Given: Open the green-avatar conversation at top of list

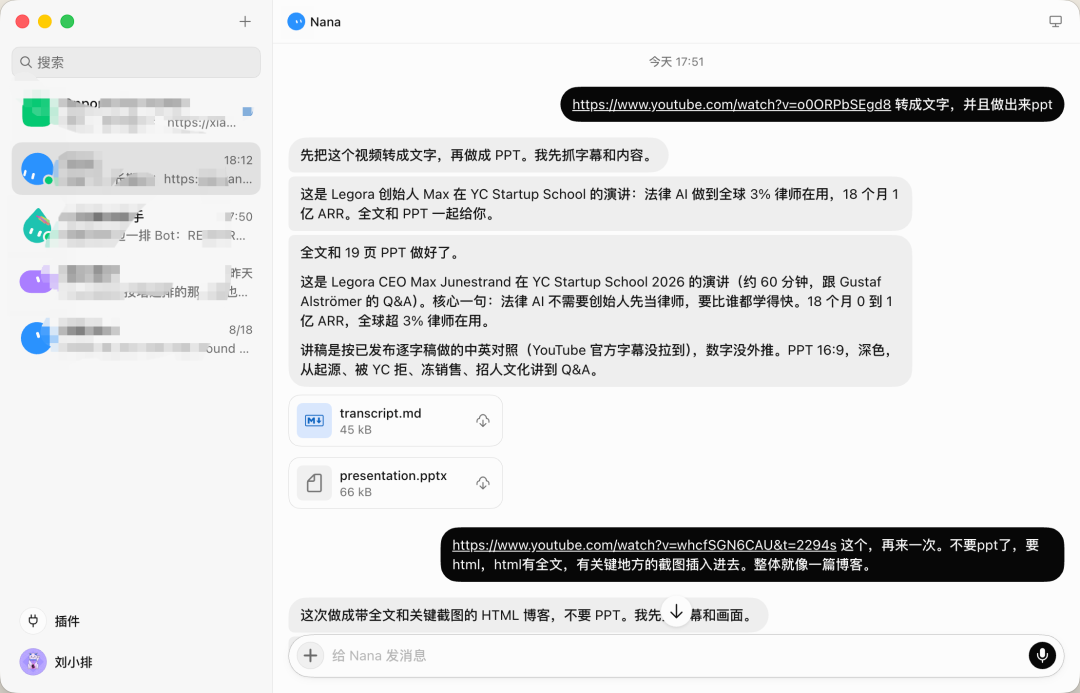Looking at the screenshot, I should pos(136,112).
